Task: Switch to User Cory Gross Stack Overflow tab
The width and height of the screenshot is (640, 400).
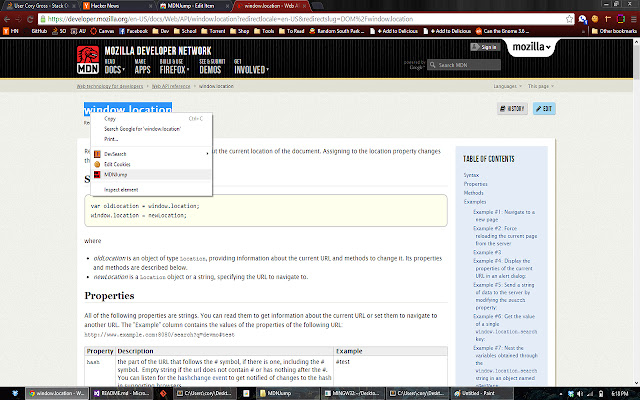Action: pos(41,6)
